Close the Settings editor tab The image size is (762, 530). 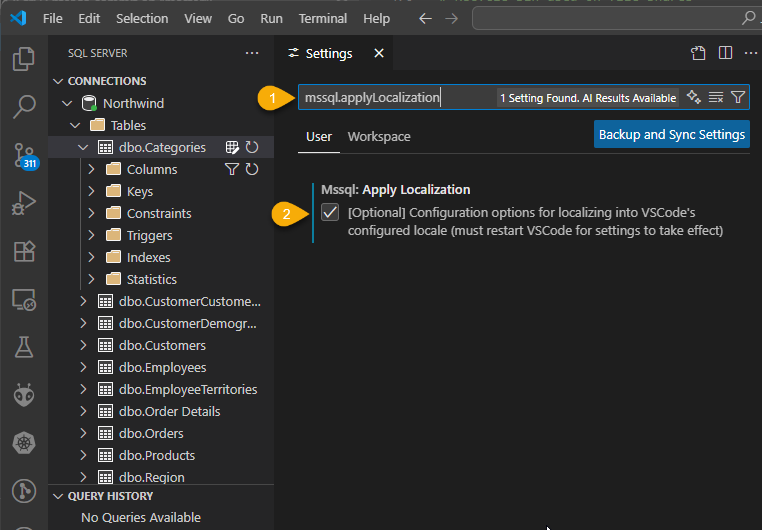[x=378, y=54]
